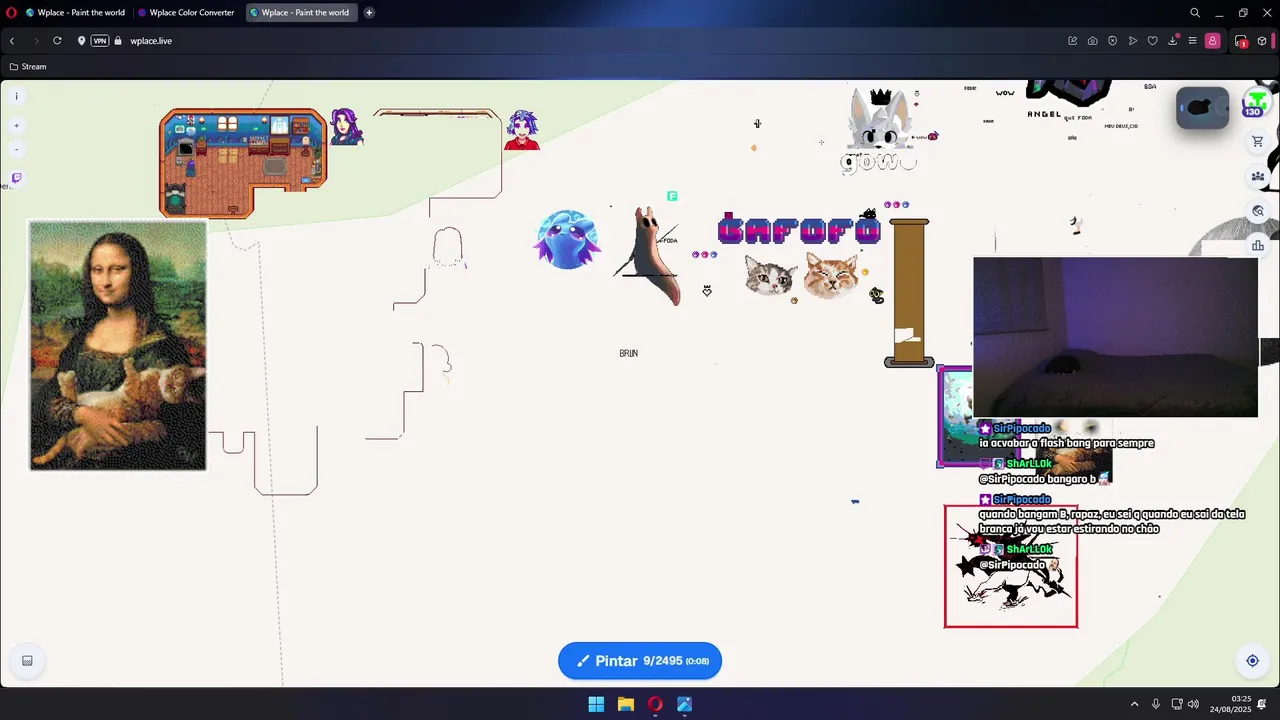Open a new browser tab
This screenshot has width=1280, height=720.
point(369,13)
